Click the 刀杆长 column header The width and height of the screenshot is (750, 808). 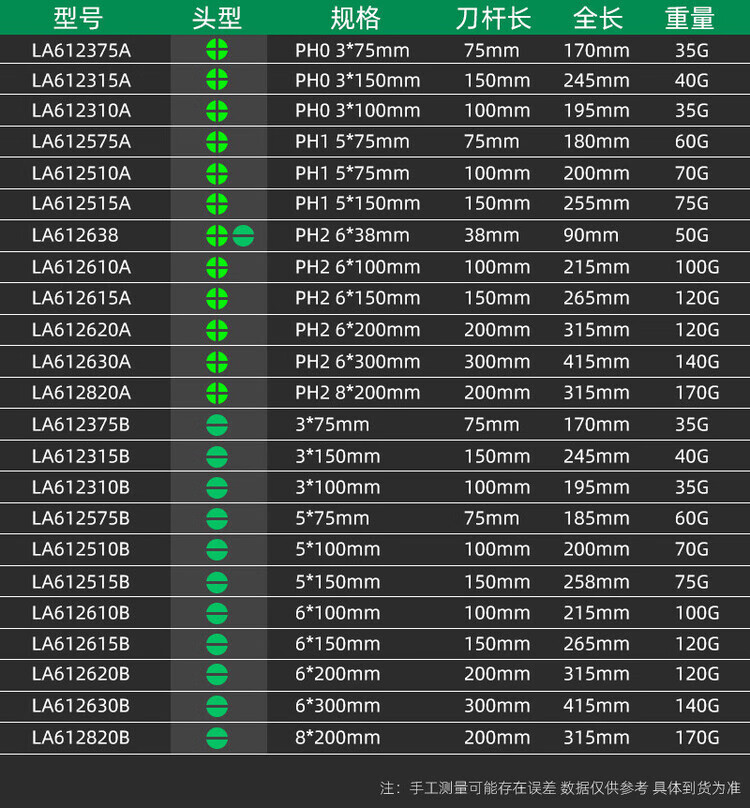click(493, 17)
